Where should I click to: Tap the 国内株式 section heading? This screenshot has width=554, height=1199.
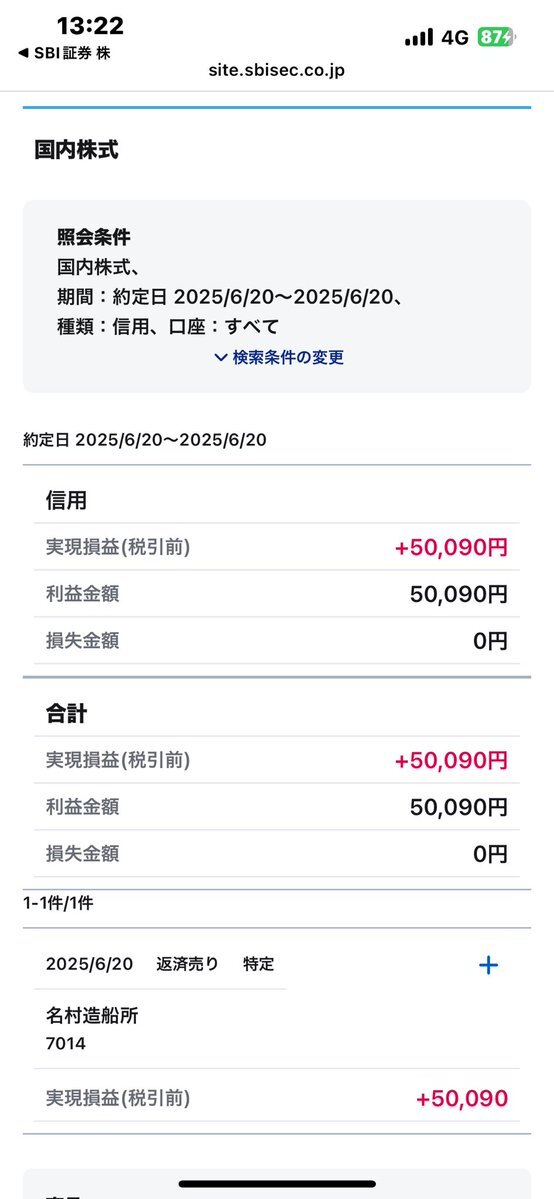(x=77, y=150)
